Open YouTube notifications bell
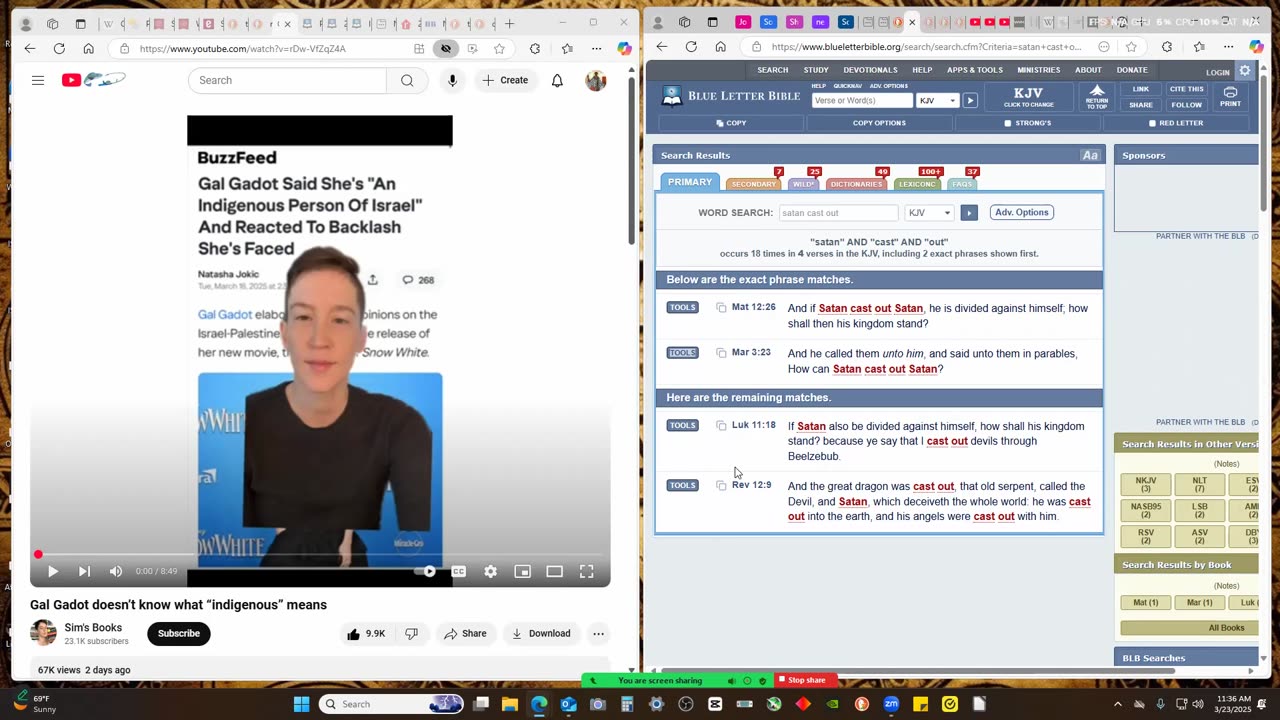 click(x=557, y=80)
